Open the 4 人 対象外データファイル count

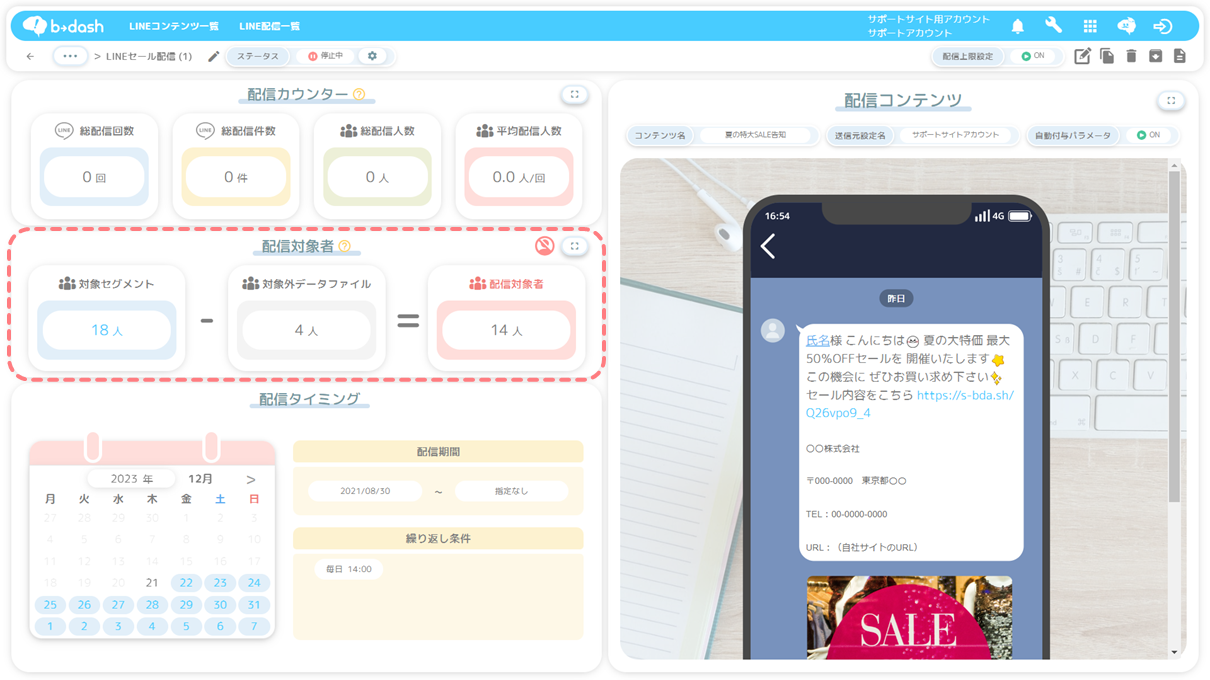tap(306, 330)
